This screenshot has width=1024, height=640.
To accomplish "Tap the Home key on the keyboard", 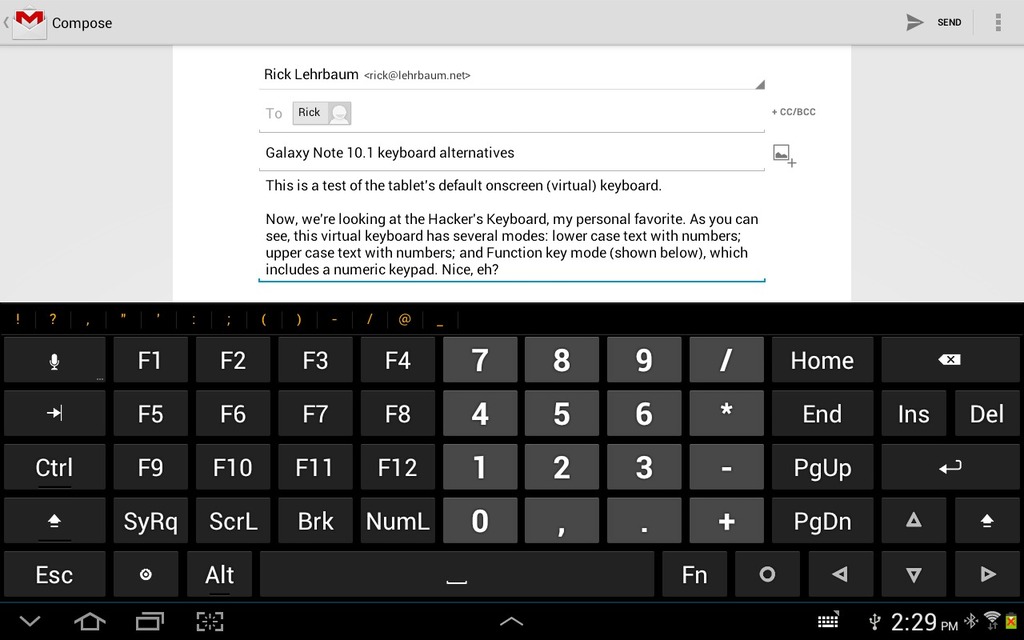I will click(x=822, y=360).
